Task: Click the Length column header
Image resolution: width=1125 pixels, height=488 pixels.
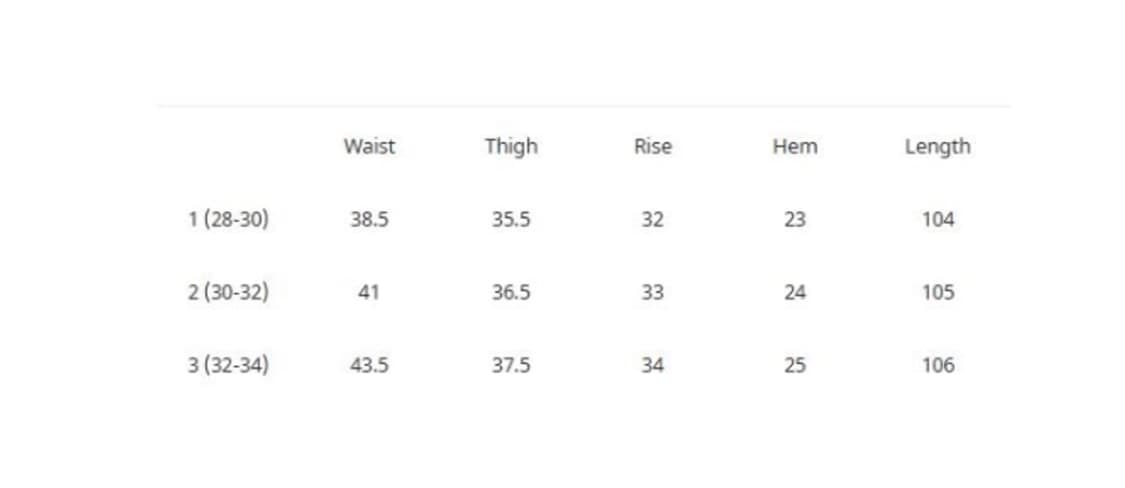Action: [937, 146]
